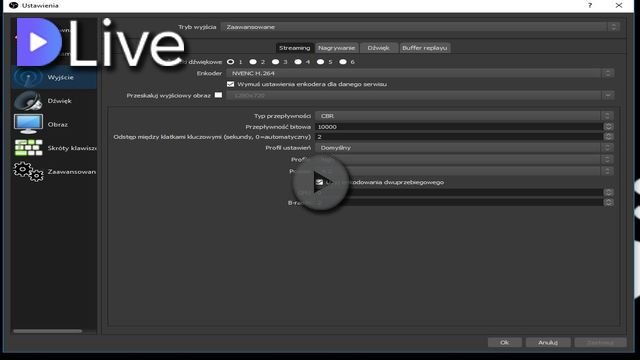
Task: Click the large play button overlay
Action: pos(320,182)
